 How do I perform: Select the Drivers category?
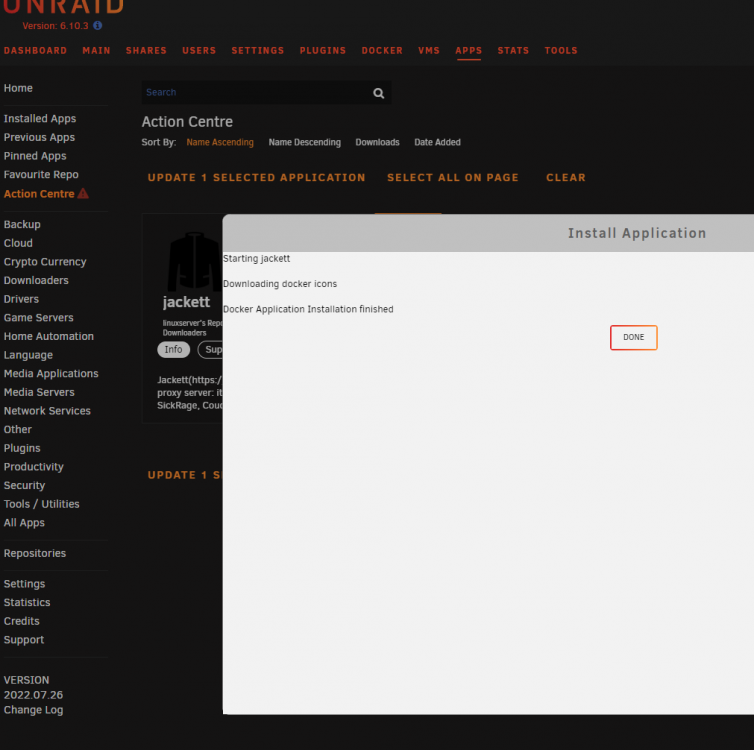click(x=21, y=299)
